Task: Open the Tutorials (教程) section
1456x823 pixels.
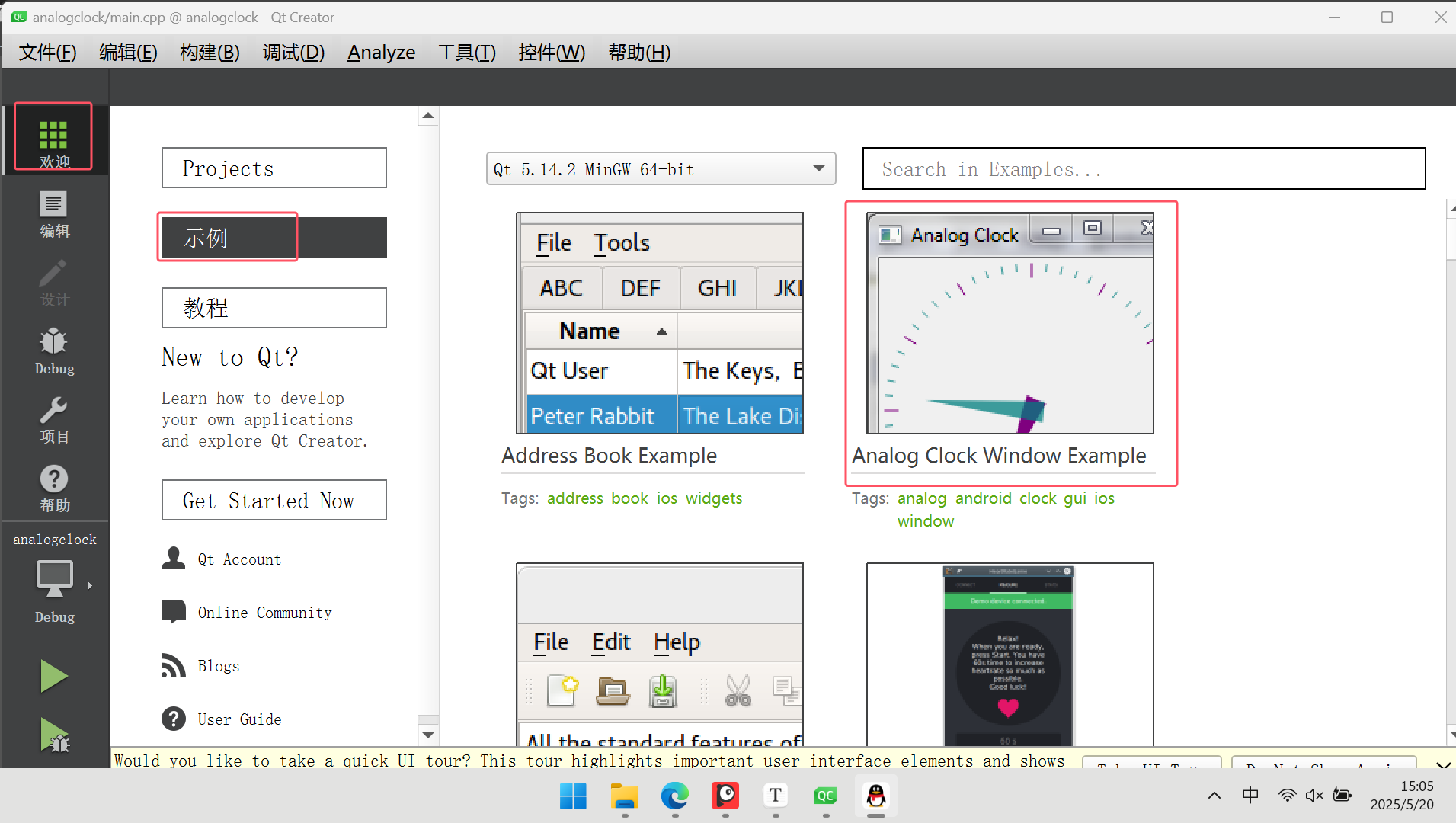Action: tap(274, 308)
